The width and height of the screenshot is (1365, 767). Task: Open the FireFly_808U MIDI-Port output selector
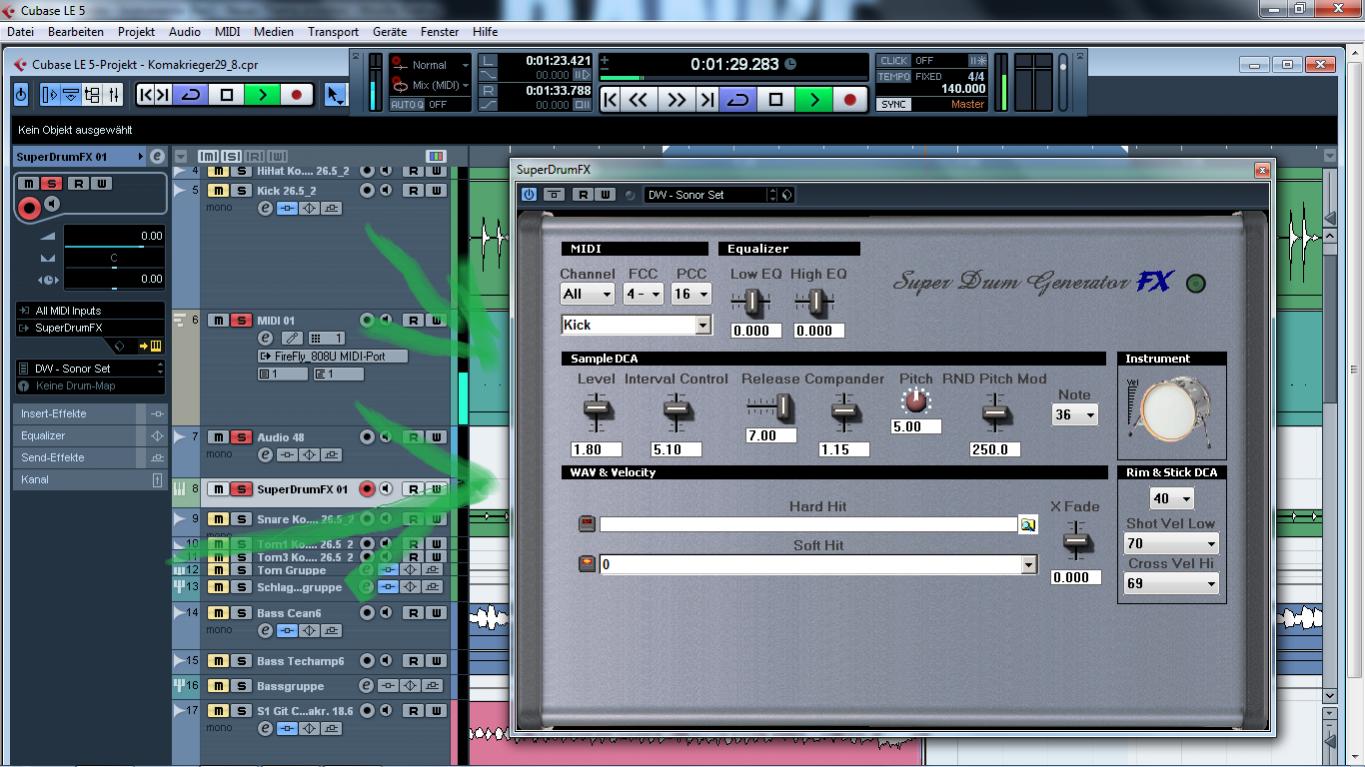pyautogui.click(x=333, y=356)
